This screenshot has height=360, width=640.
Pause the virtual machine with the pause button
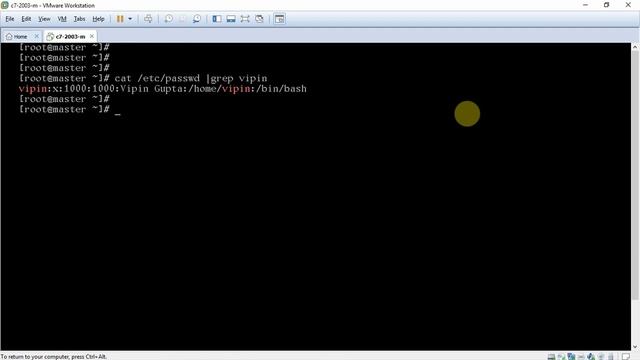[x=120, y=19]
